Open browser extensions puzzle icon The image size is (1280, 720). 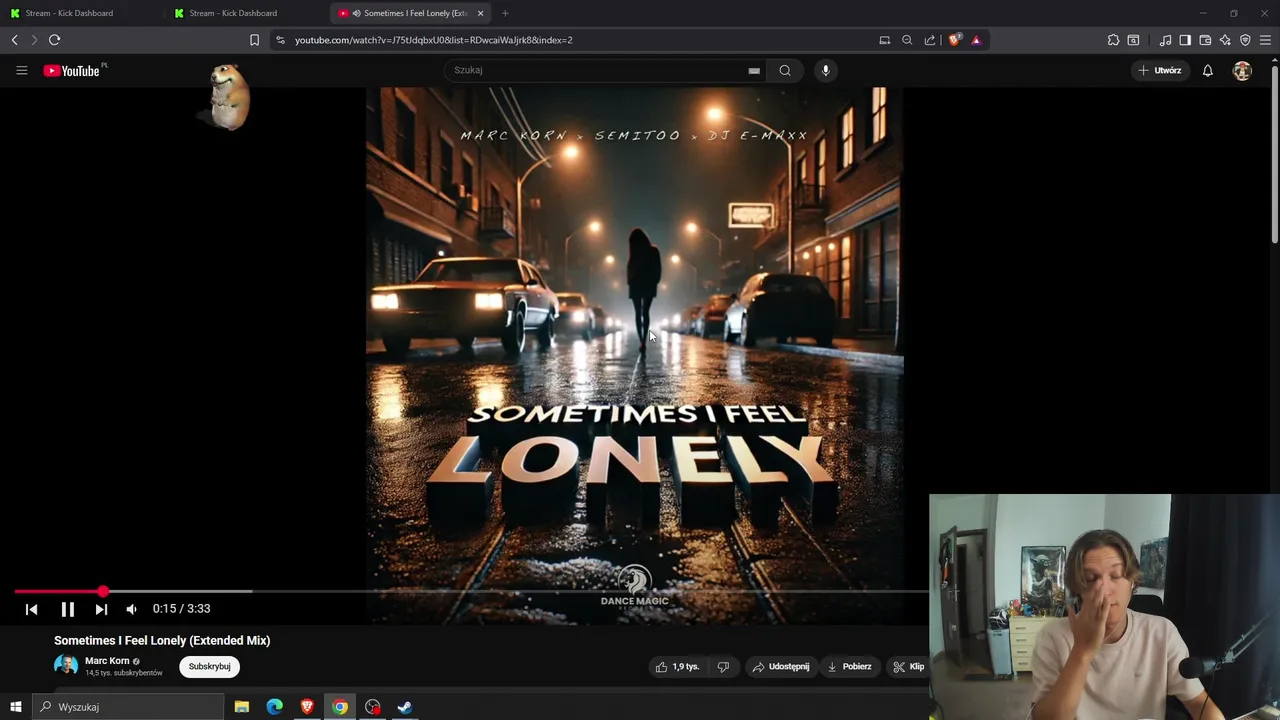click(x=1113, y=40)
